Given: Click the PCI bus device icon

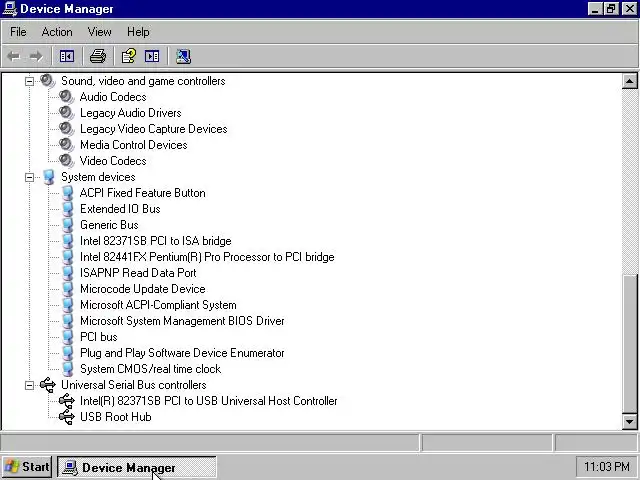Looking at the screenshot, I should coord(68,337).
